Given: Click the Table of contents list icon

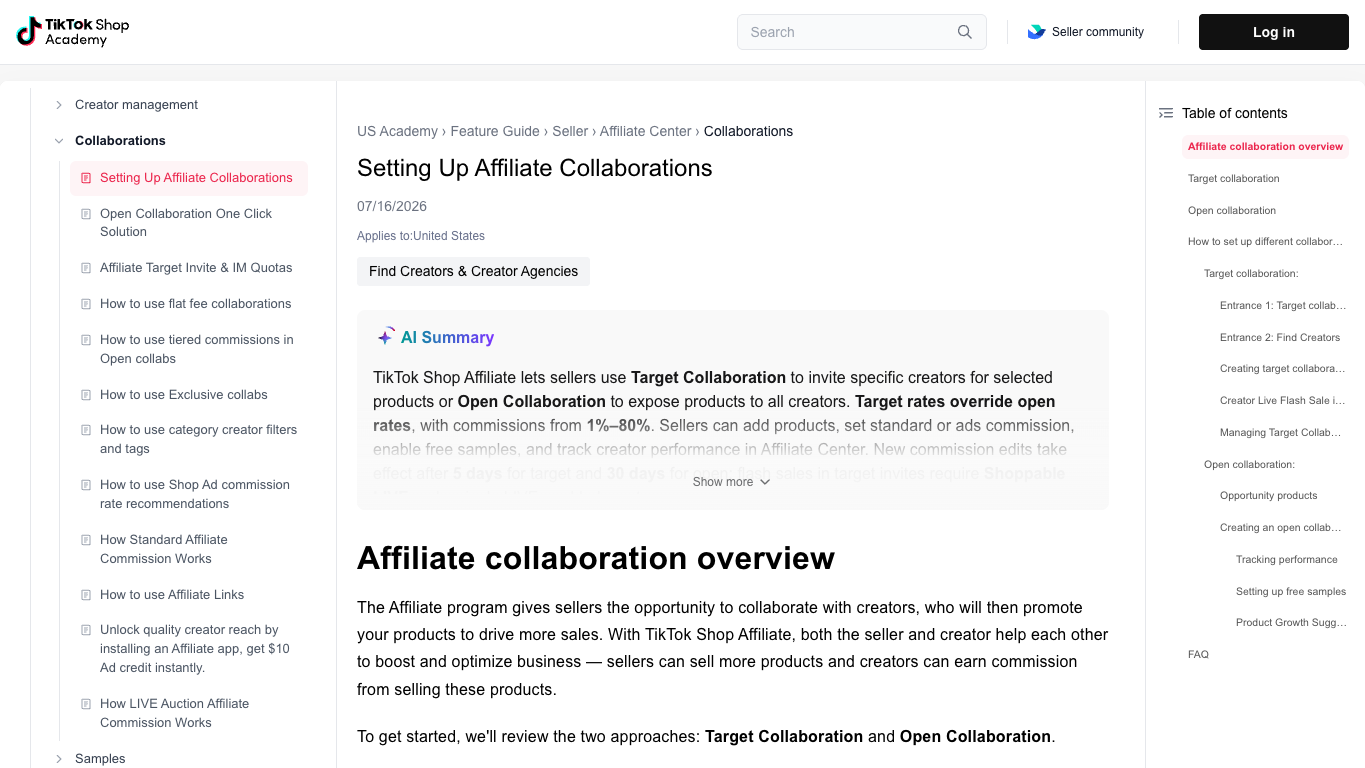Looking at the screenshot, I should 1166,113.
